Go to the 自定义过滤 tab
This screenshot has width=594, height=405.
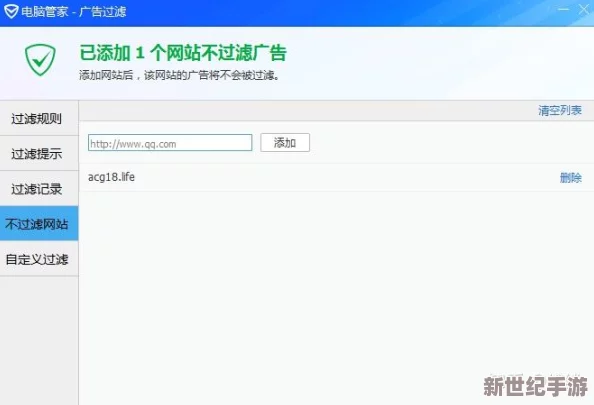point(39,259)
